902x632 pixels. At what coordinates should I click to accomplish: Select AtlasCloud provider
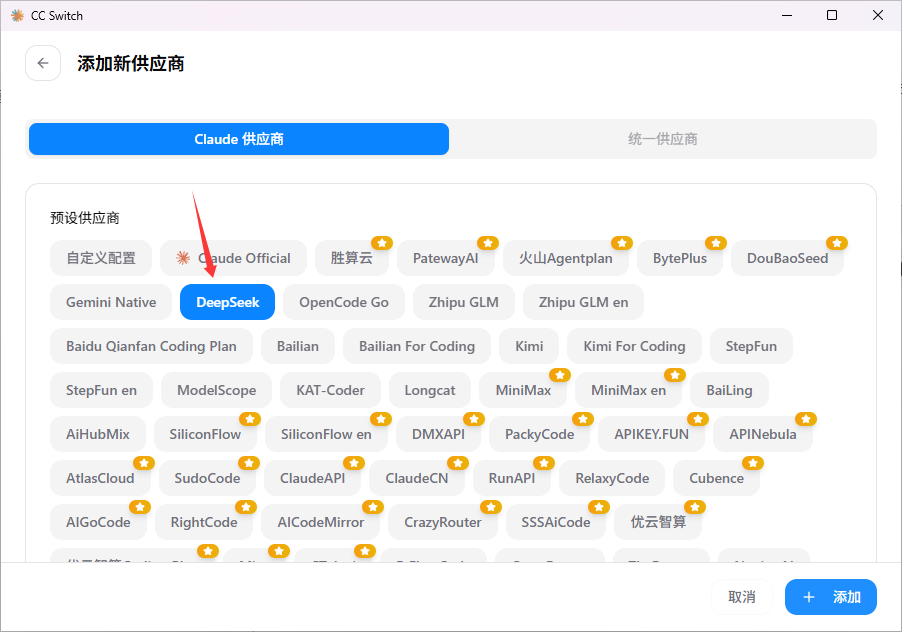100,478
